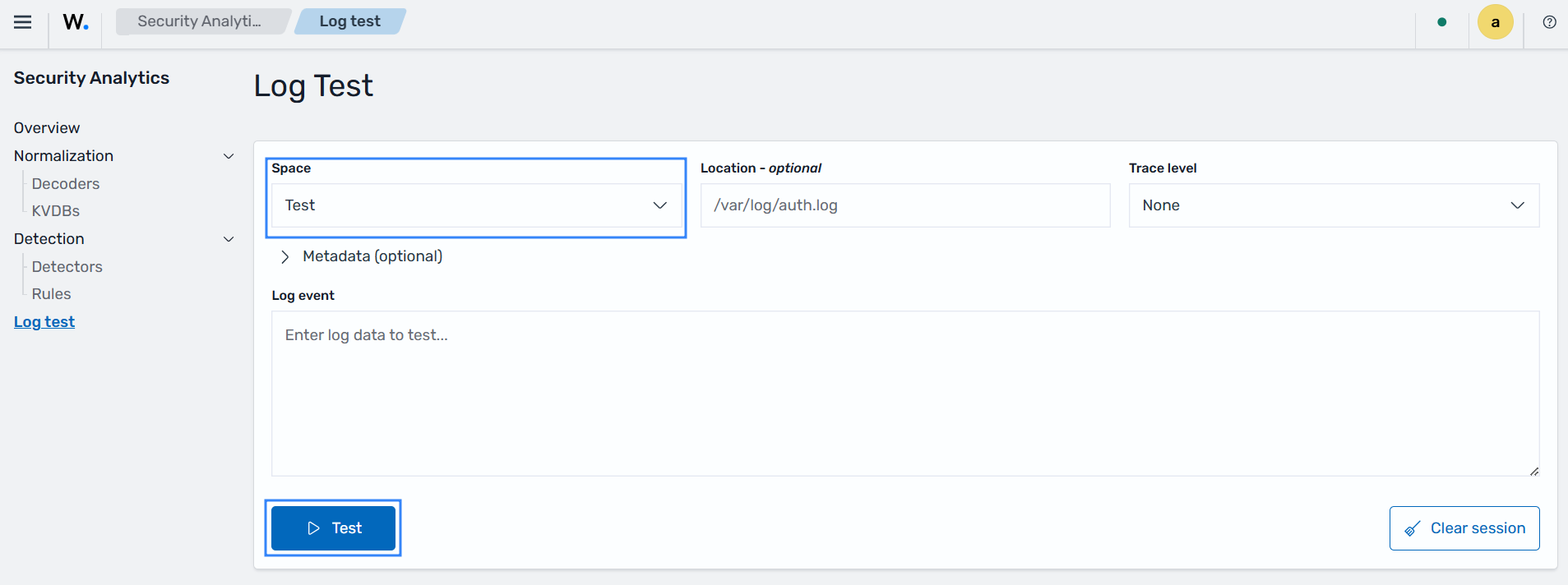Click the Normalization sidebar label

(63, 156)
